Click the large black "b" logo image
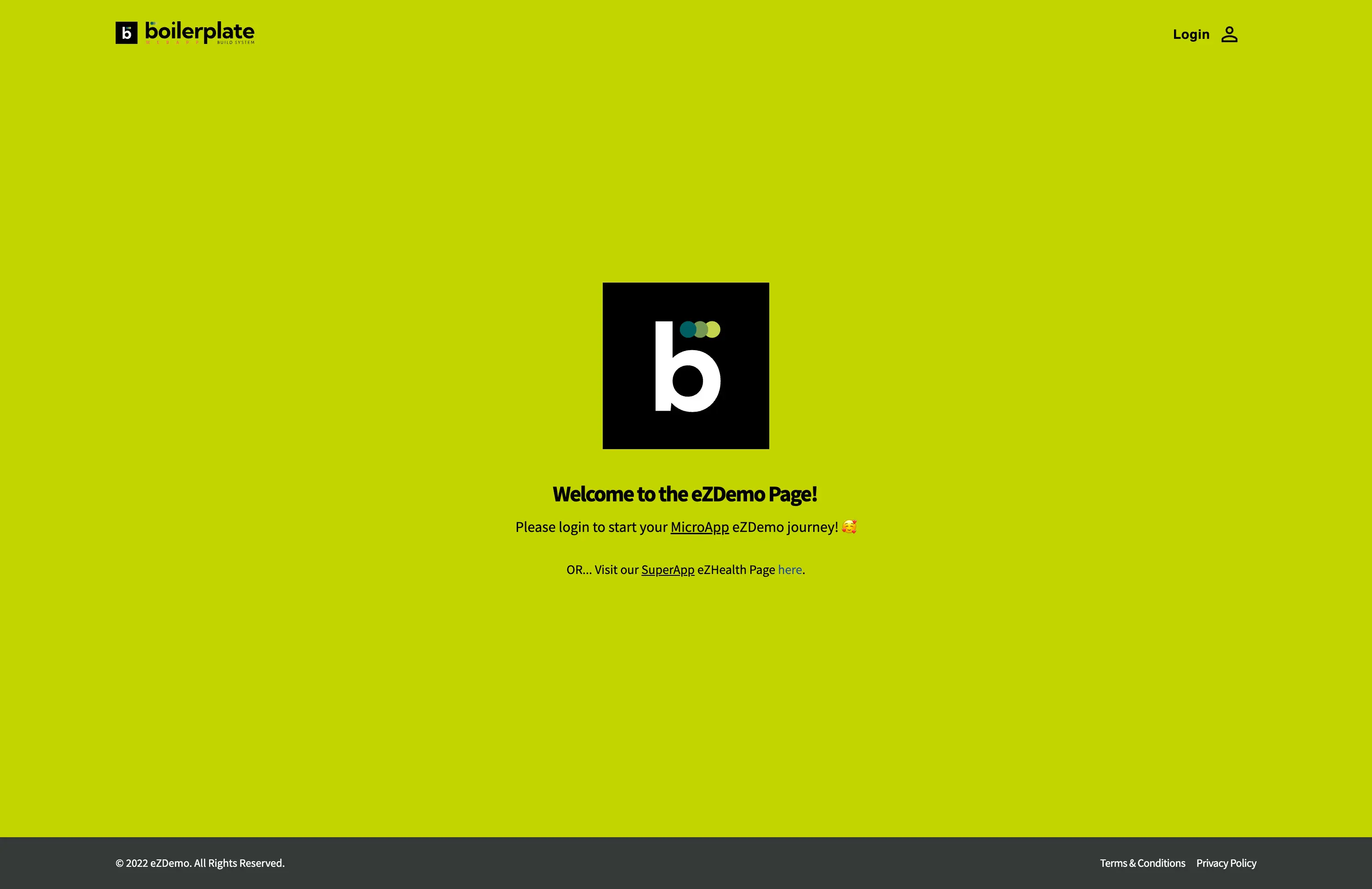This screenshot has height=889, width=1372. 686,366
